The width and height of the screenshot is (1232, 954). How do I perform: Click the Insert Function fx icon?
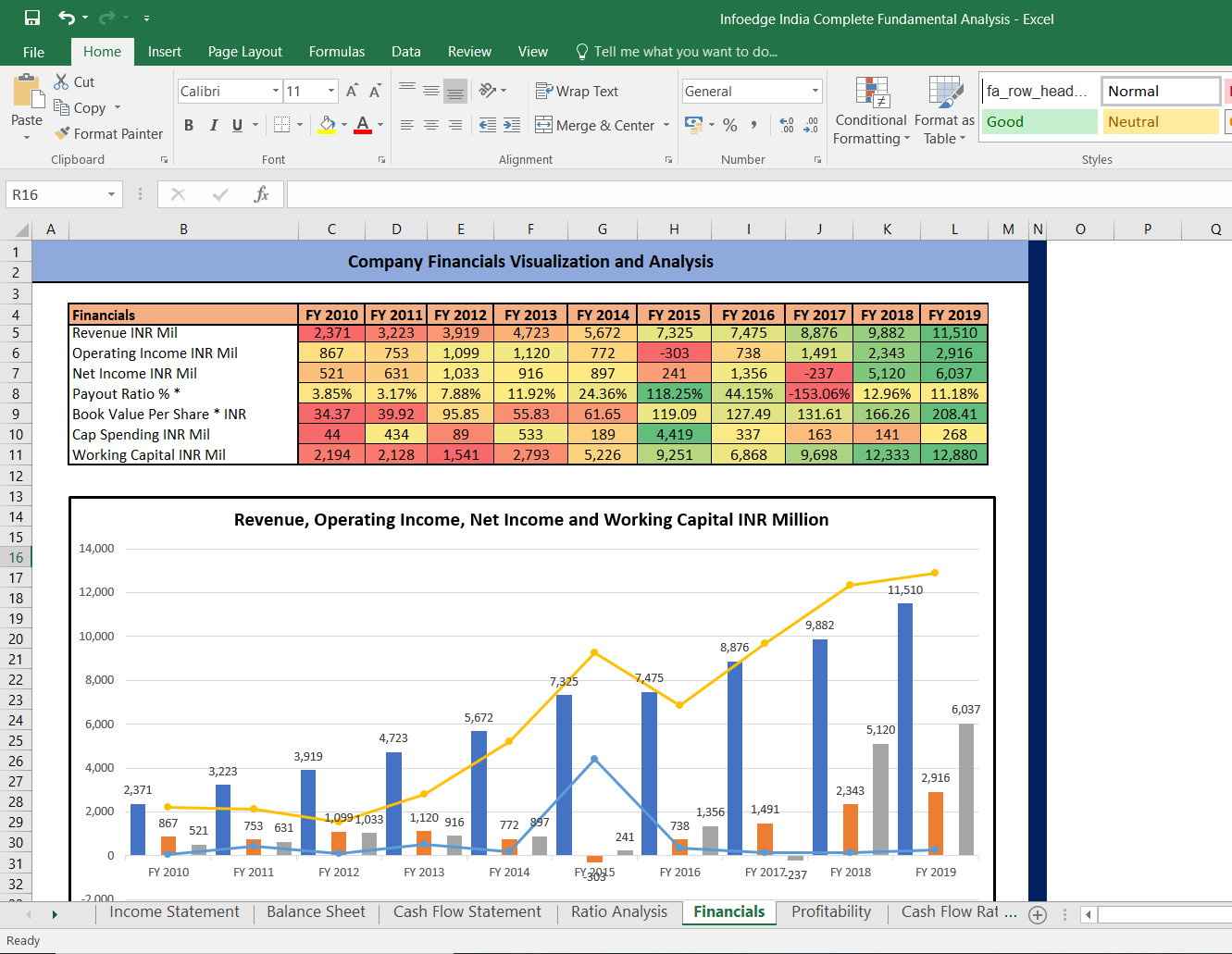click(x=261, y=194)
